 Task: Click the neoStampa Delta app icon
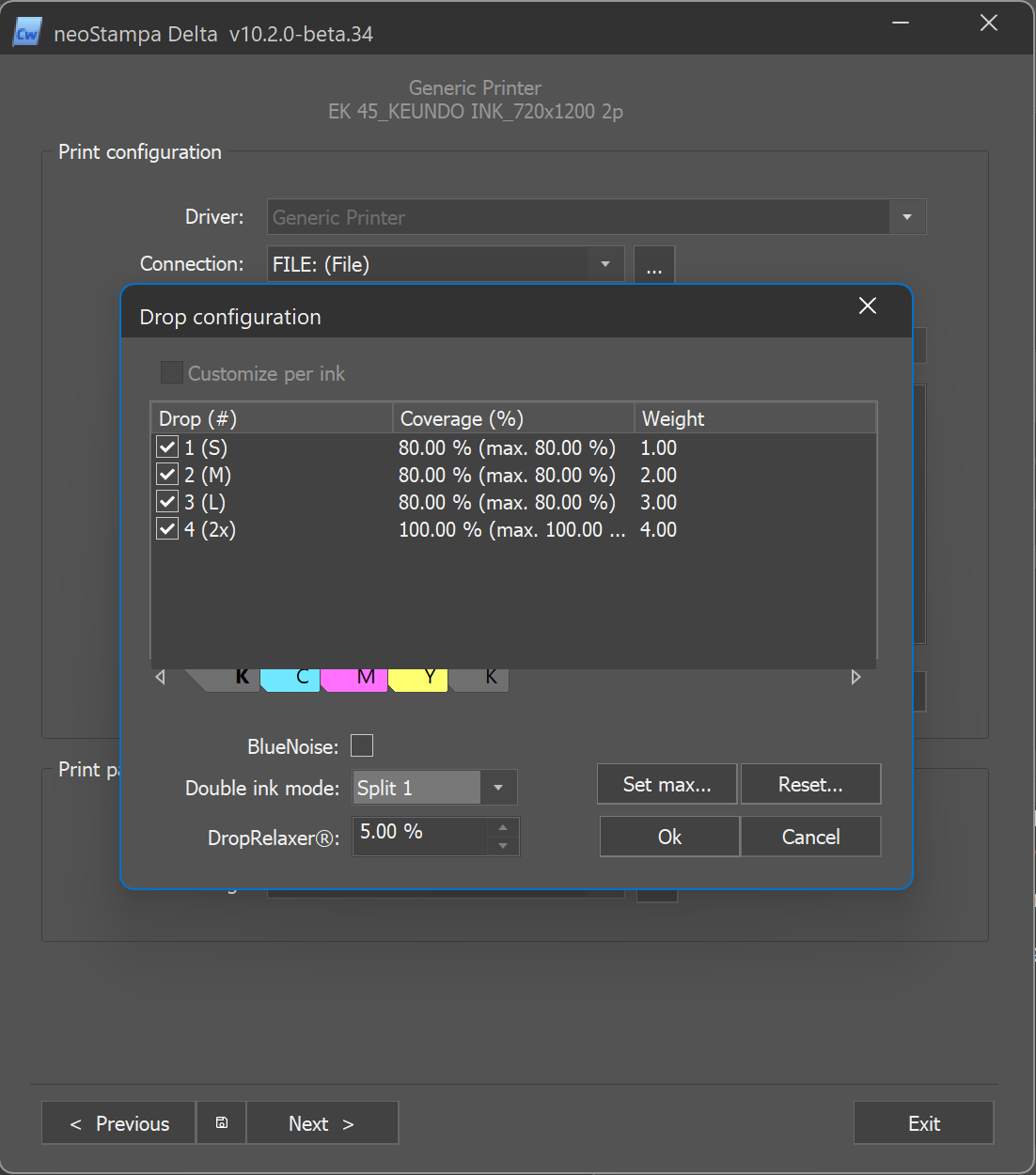pyautogui.click(x=26, y=33)
